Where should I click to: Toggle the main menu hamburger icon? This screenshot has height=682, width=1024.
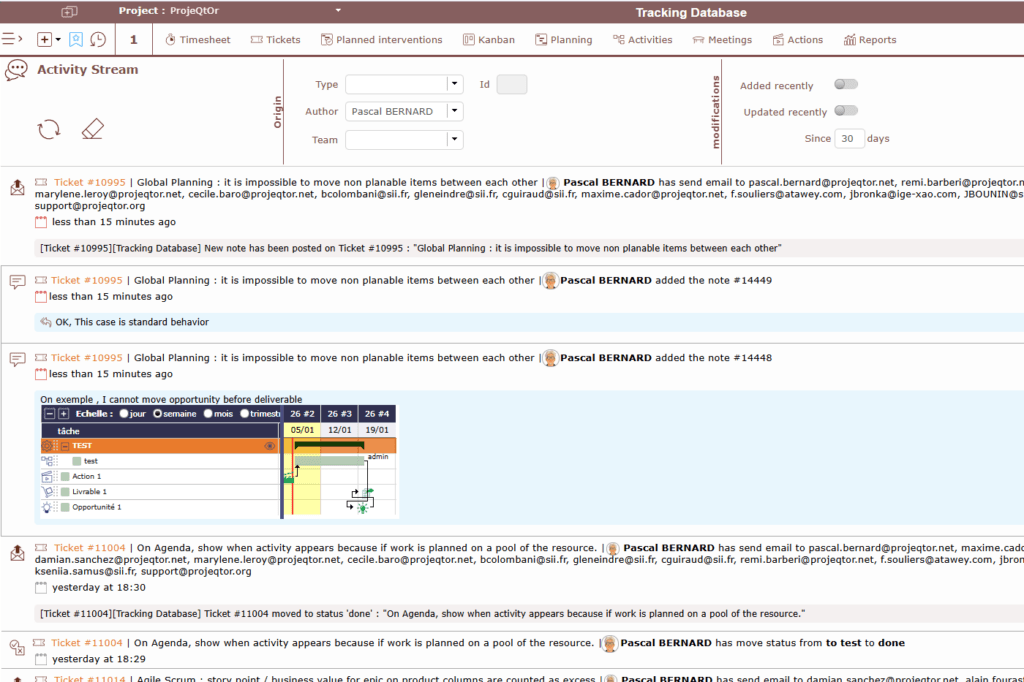12,39
